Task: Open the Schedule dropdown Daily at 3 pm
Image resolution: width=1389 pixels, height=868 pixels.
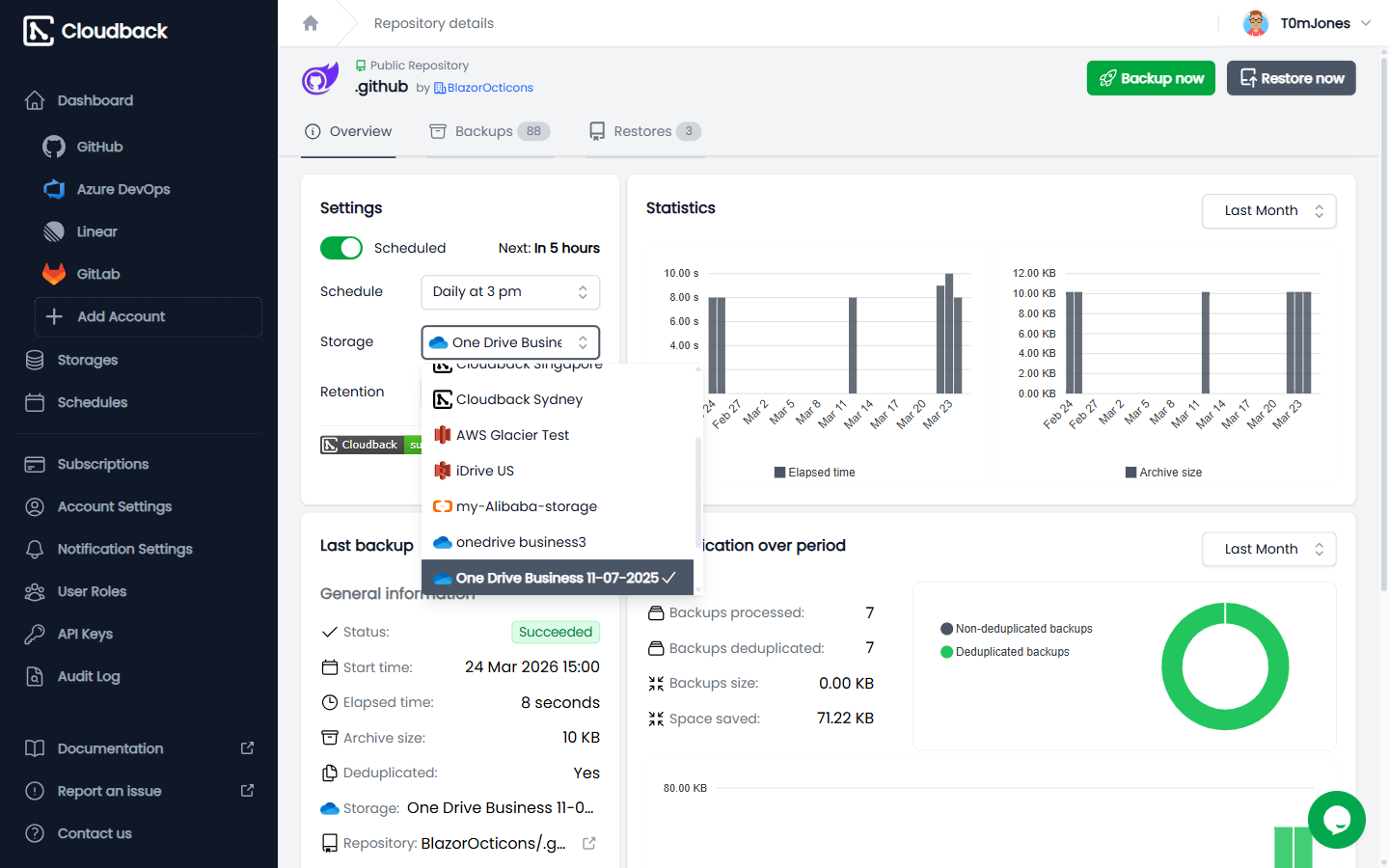Action: pyautogui.click(x=510, y=292)
